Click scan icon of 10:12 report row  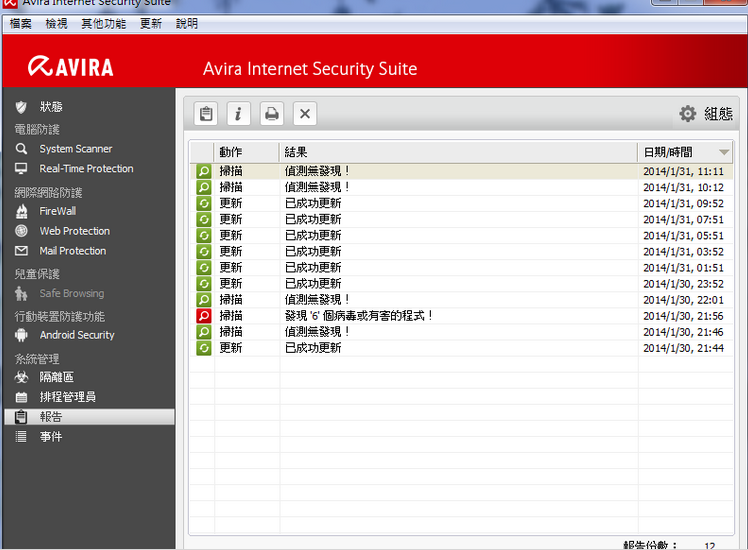tap(204, 187)
